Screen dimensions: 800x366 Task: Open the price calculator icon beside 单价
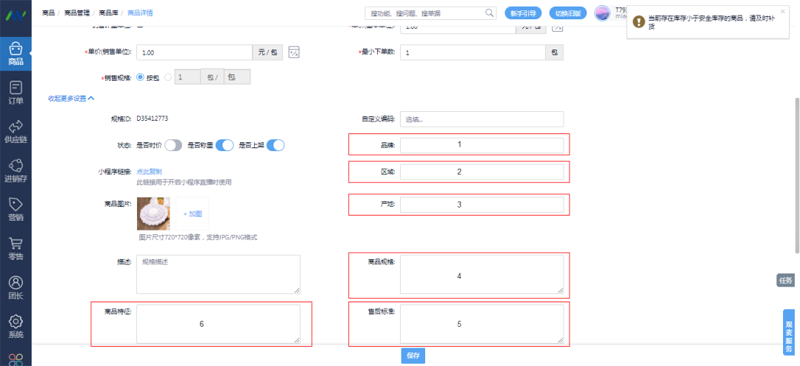294,52
